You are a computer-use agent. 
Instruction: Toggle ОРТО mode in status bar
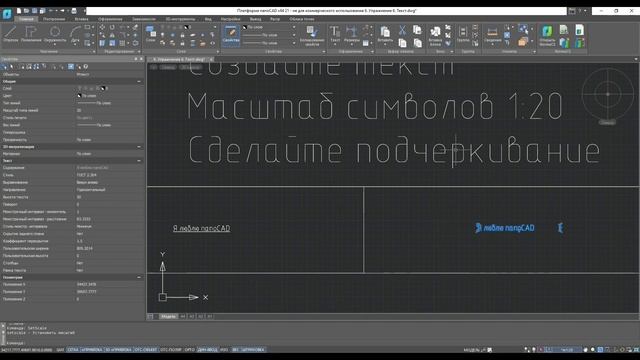tap(189, 350)
